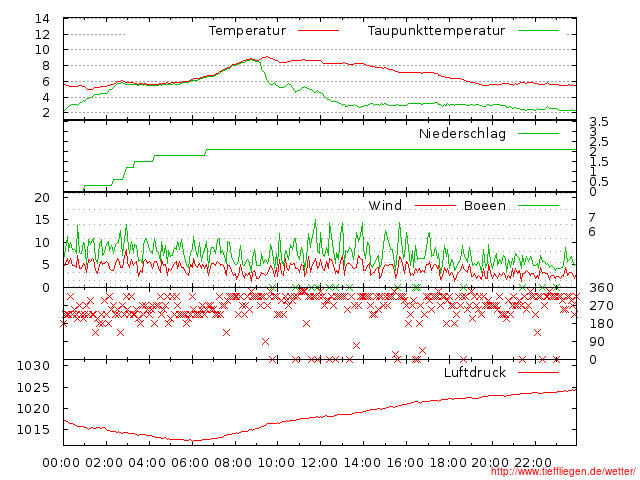Click the green Taupunkttemperatur legend line
This screenshot has width=640, height=480.
click(x=538, y=31)
